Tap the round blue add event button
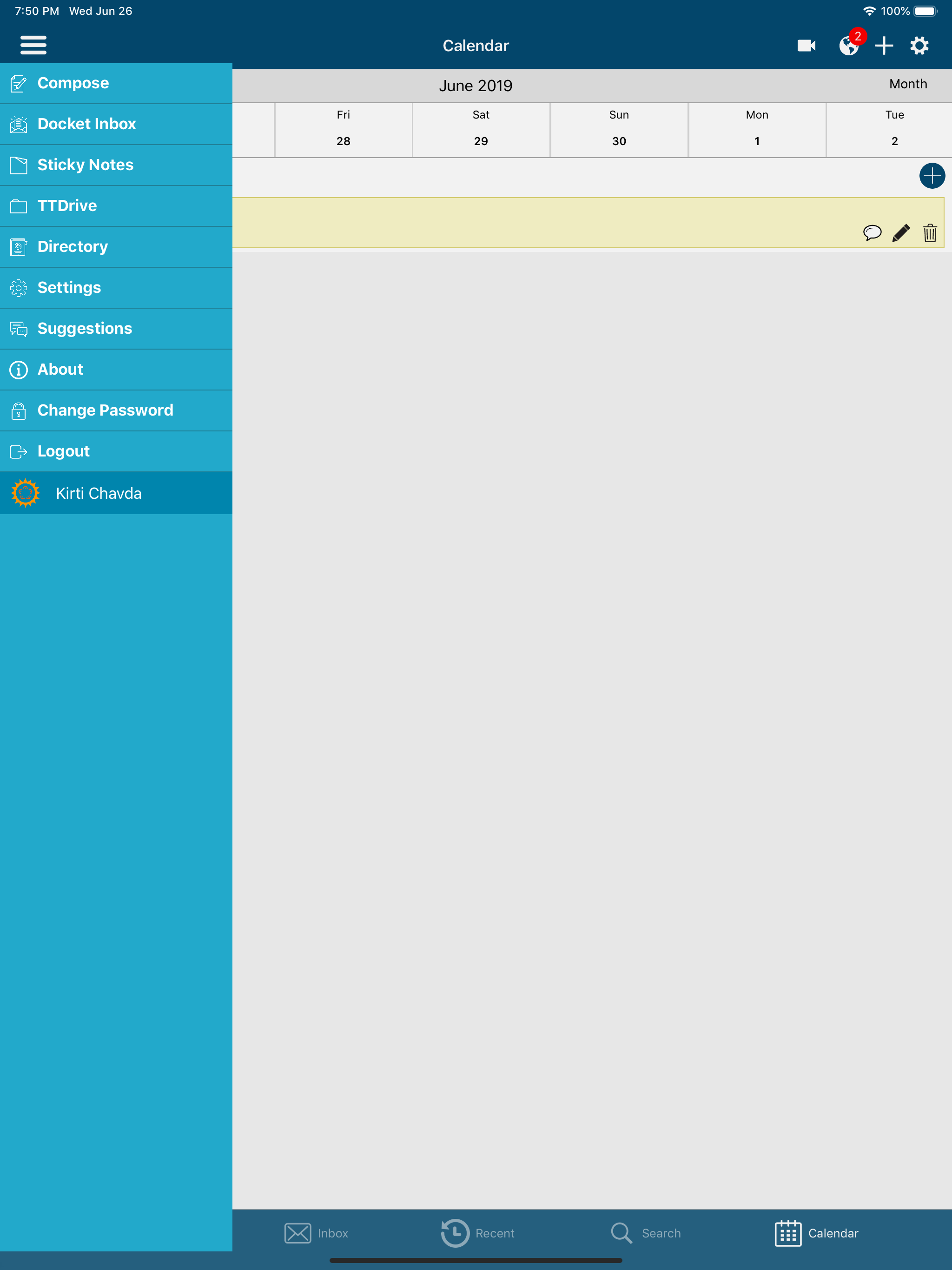Viewport: 952px width, 1270px height. [932, 176]
